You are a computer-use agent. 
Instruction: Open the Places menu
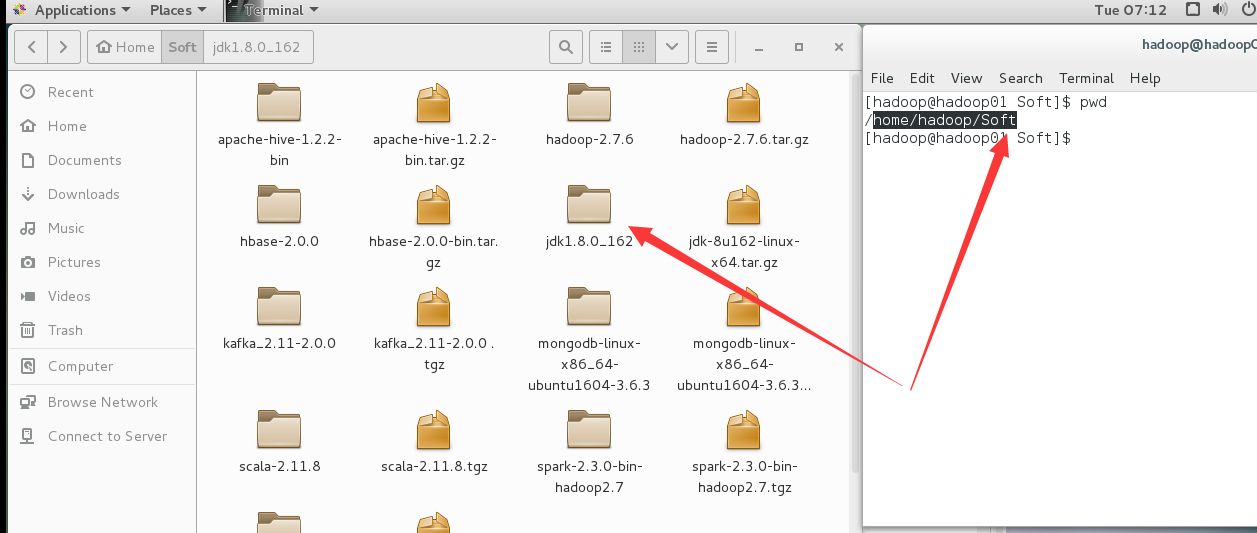point(178,10)
